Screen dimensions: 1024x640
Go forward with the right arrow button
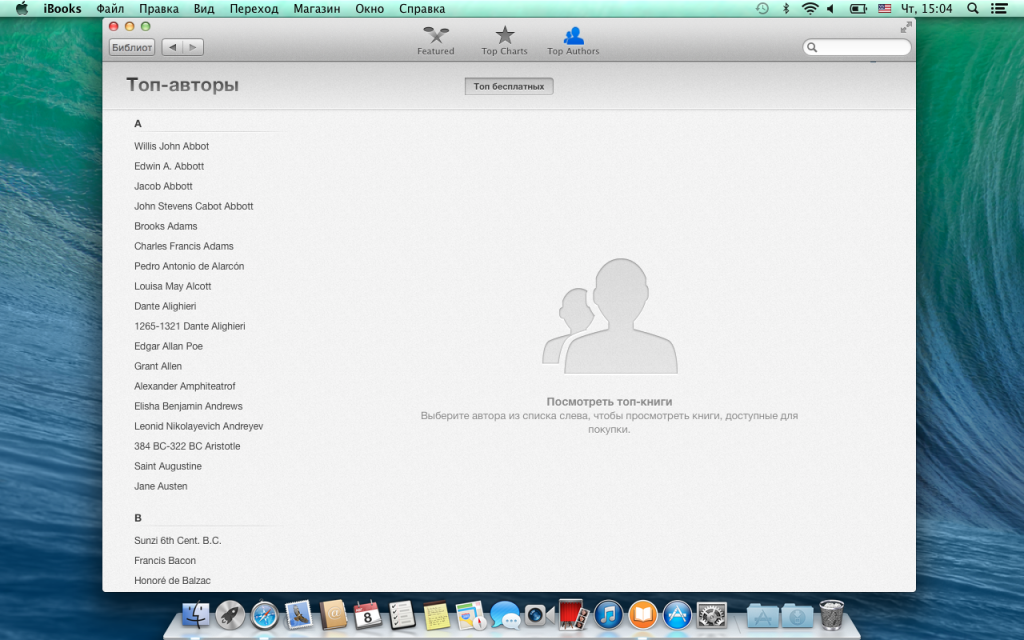(x=193, y=47)
